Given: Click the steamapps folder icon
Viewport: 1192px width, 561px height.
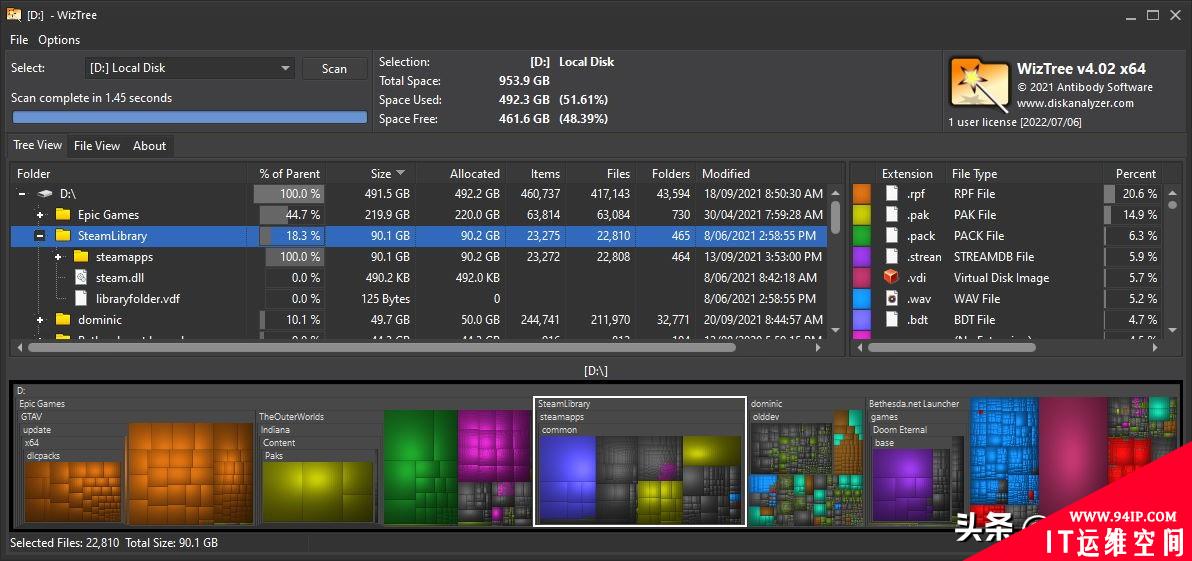Looking at the screenshot, I should [x=81, y=257].
